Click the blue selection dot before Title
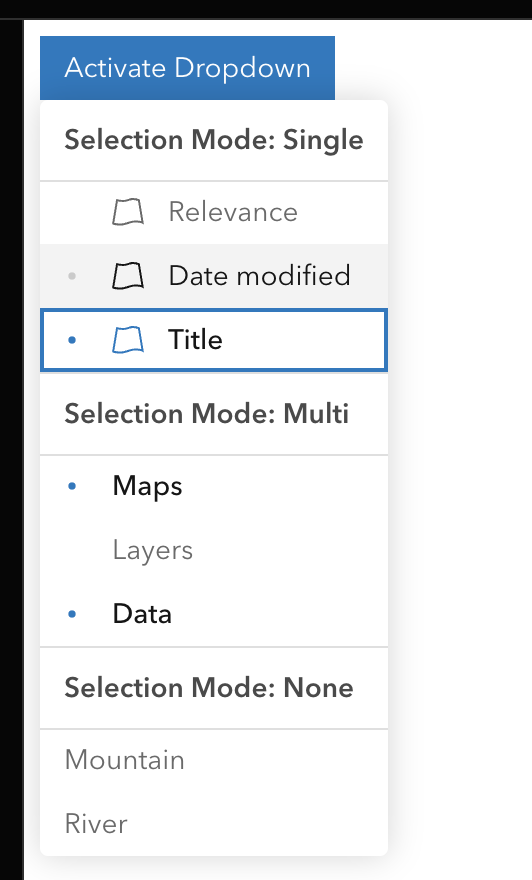Screen dimensions: 532x880 click(x=72, y=340)
